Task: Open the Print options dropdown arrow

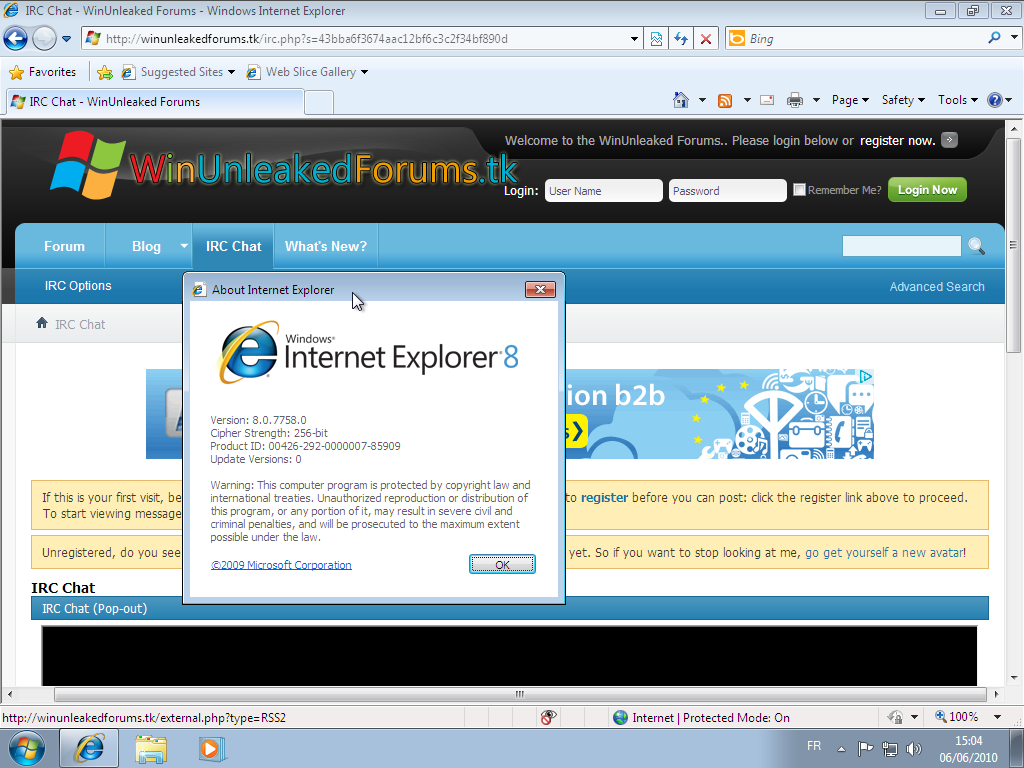Action: 816,100
